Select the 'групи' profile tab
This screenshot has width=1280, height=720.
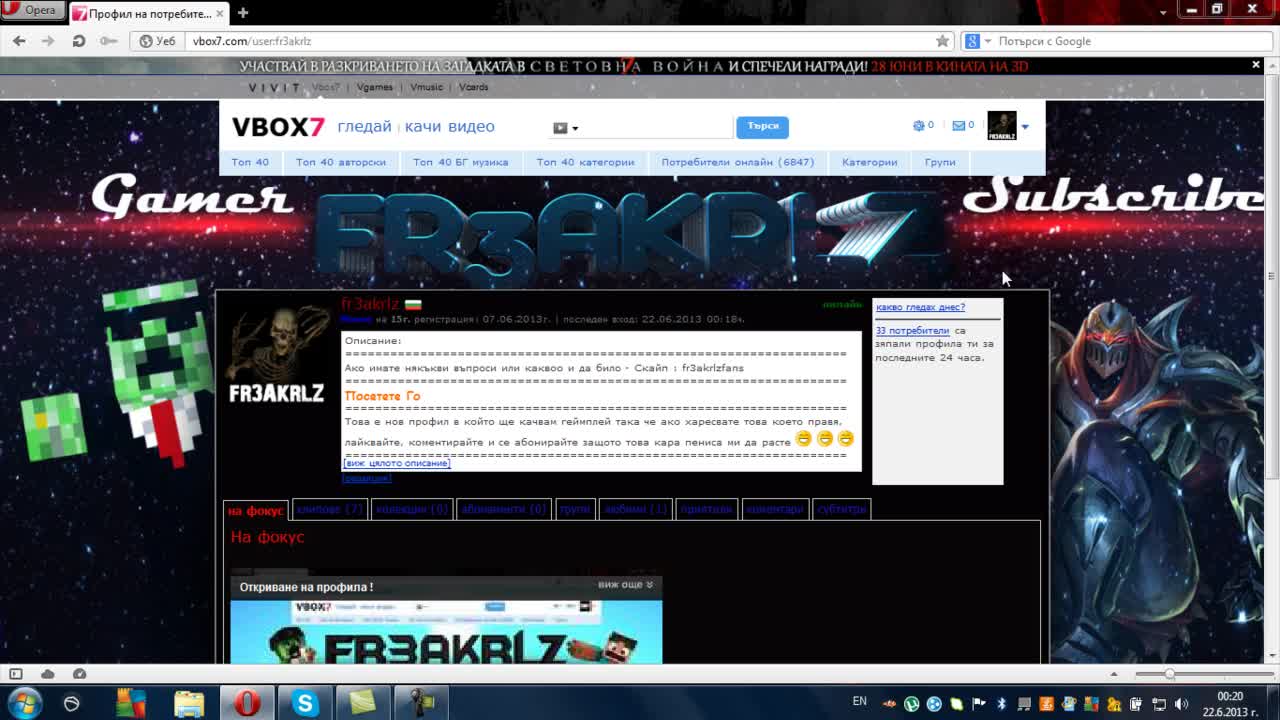575,509
